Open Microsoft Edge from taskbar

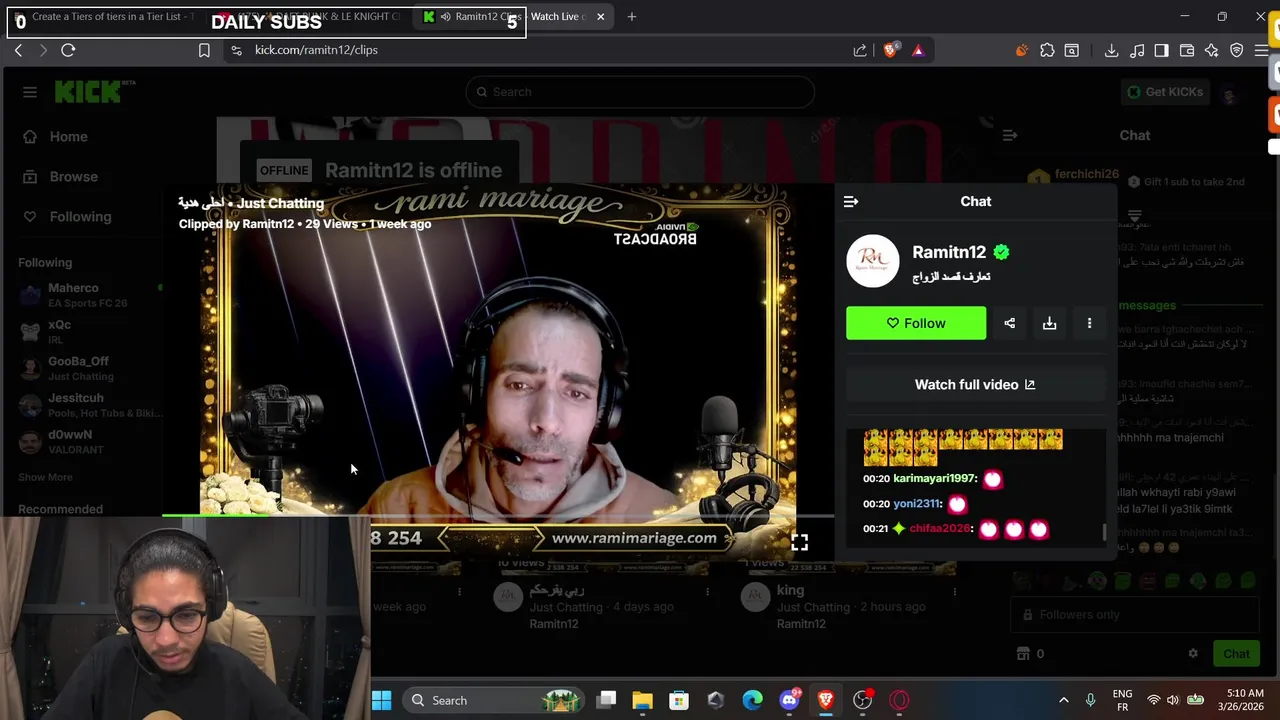tap(752, 700)
